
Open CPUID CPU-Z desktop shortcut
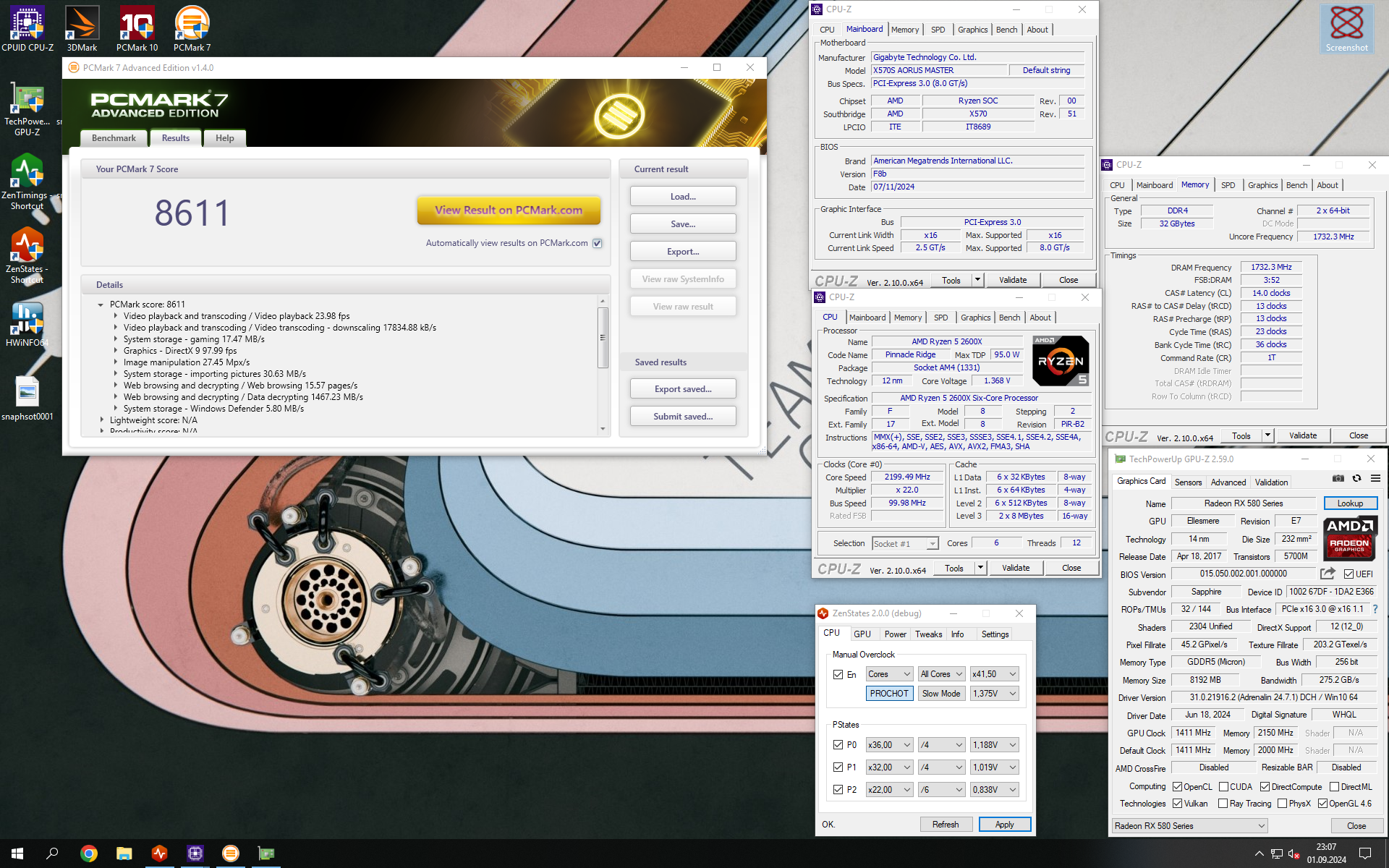[27, 29]
